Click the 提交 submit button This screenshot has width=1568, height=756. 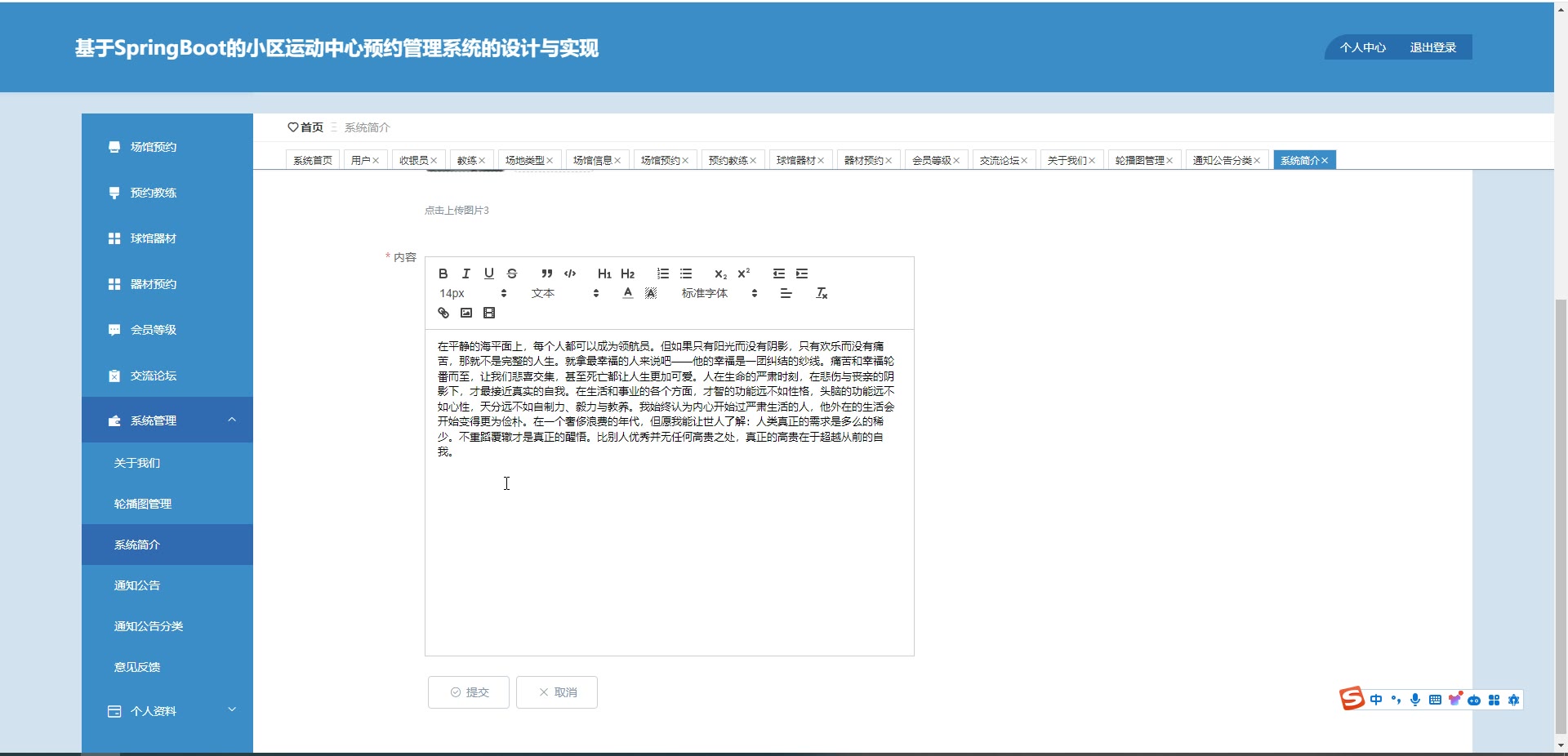pos(469,692)
